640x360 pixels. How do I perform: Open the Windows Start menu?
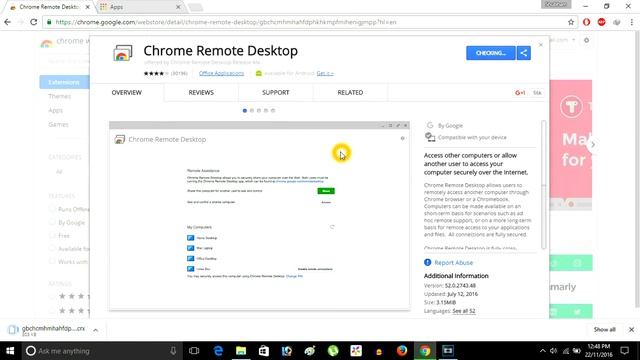click(x=10, y=351)
